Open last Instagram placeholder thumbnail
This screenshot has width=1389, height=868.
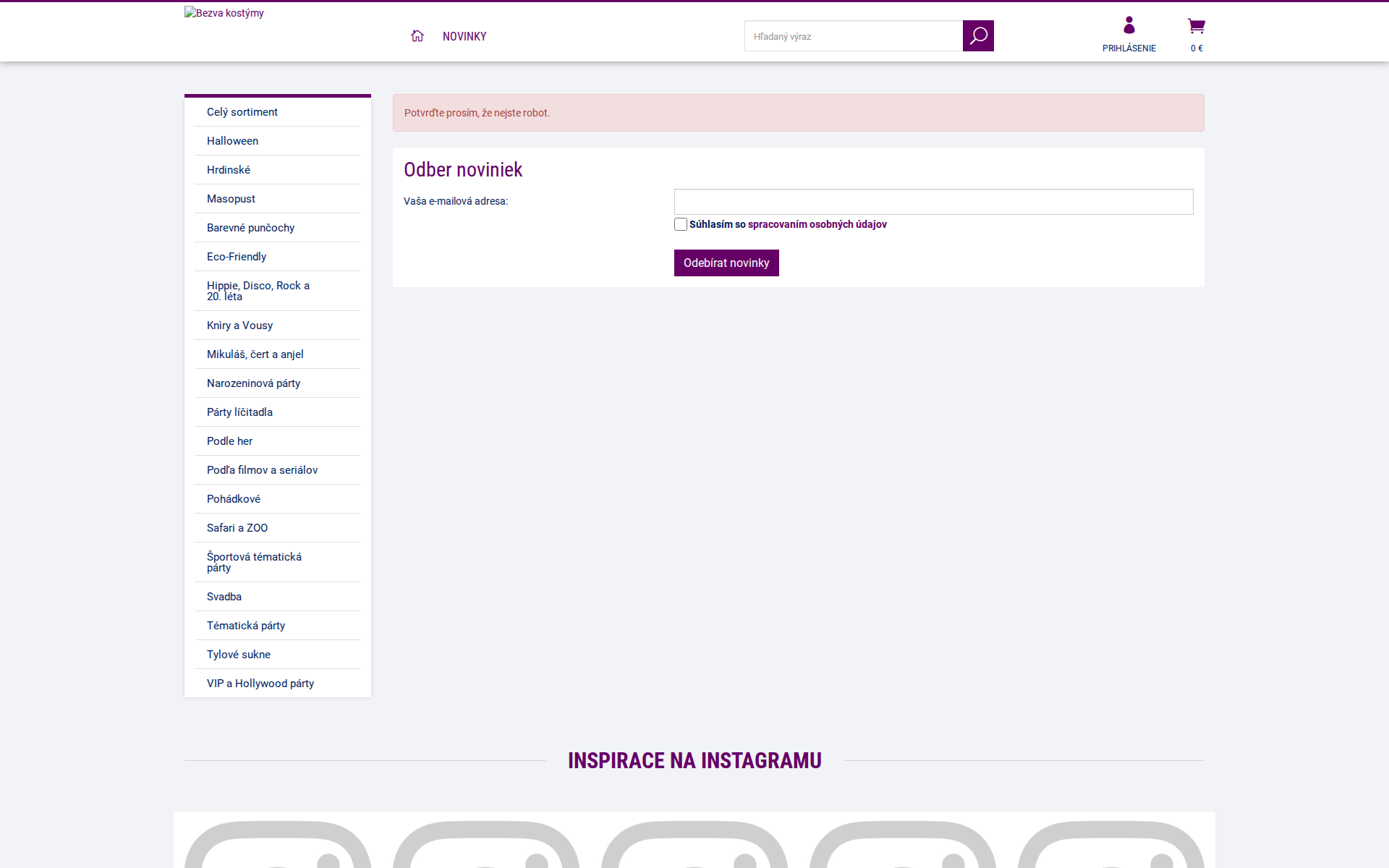click(1110, 843)
